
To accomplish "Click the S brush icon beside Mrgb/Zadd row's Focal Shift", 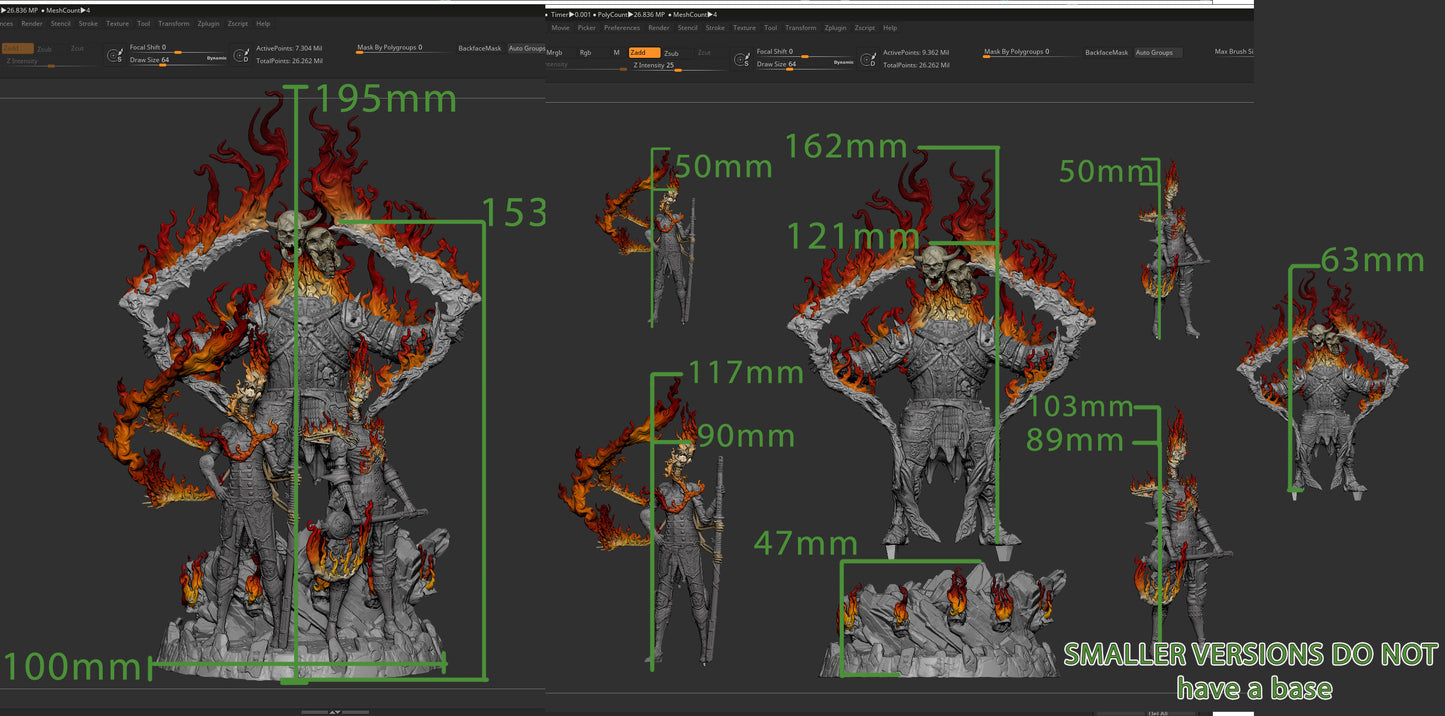I will 741,60.
